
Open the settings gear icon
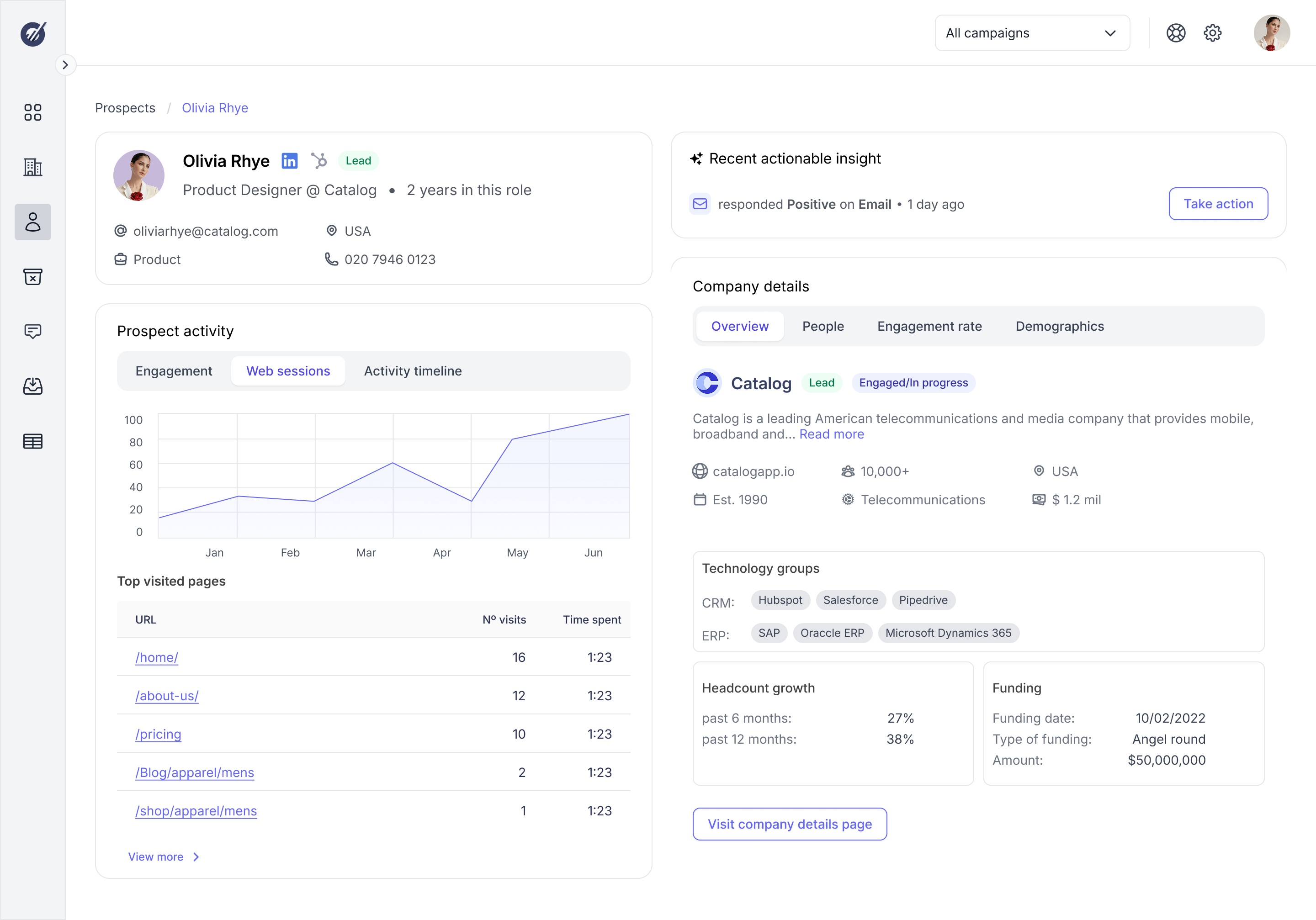pyautogui.click(x=1212, y=33)
